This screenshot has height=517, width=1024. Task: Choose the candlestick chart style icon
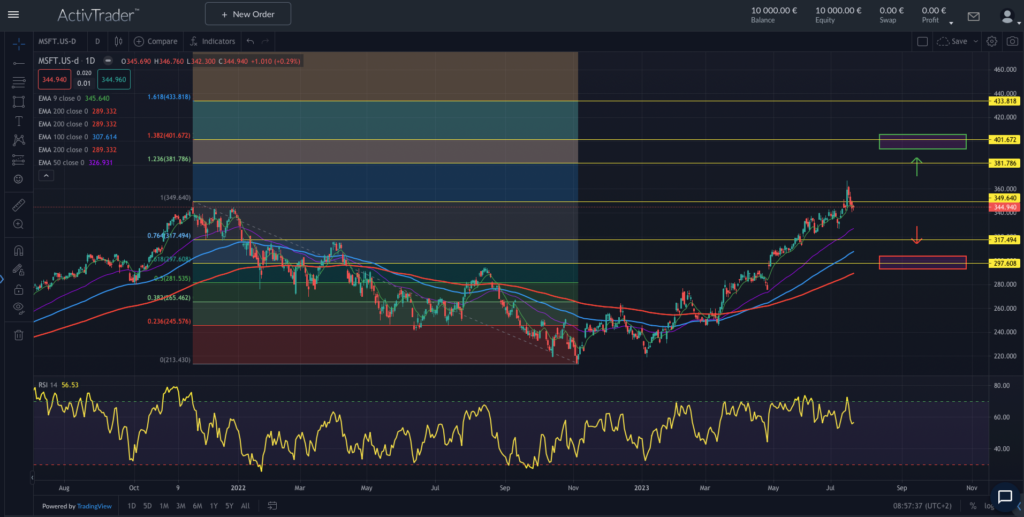[118, 41]
